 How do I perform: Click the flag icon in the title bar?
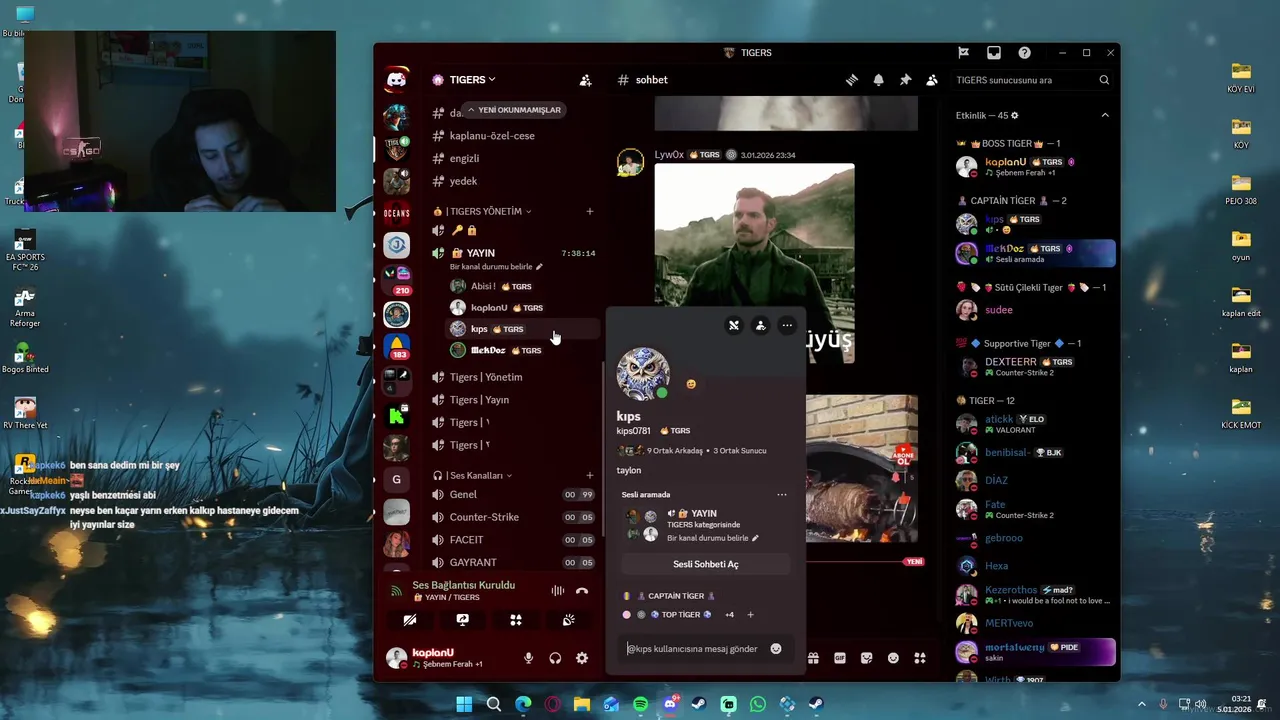click(x=964, y=53)
